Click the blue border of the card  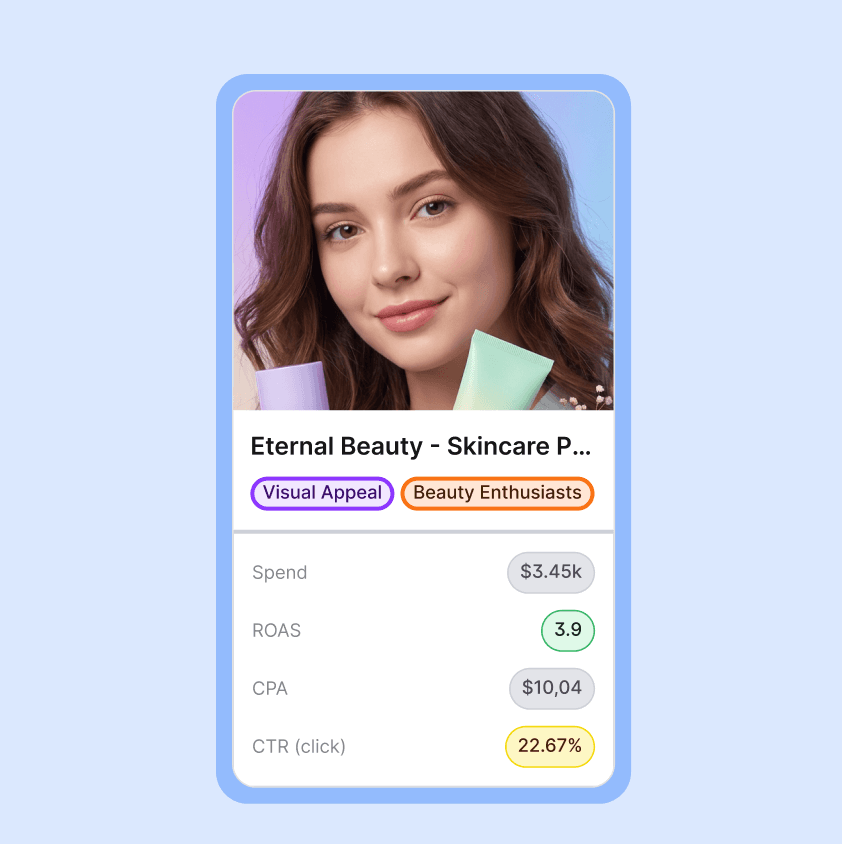(224, 439)
